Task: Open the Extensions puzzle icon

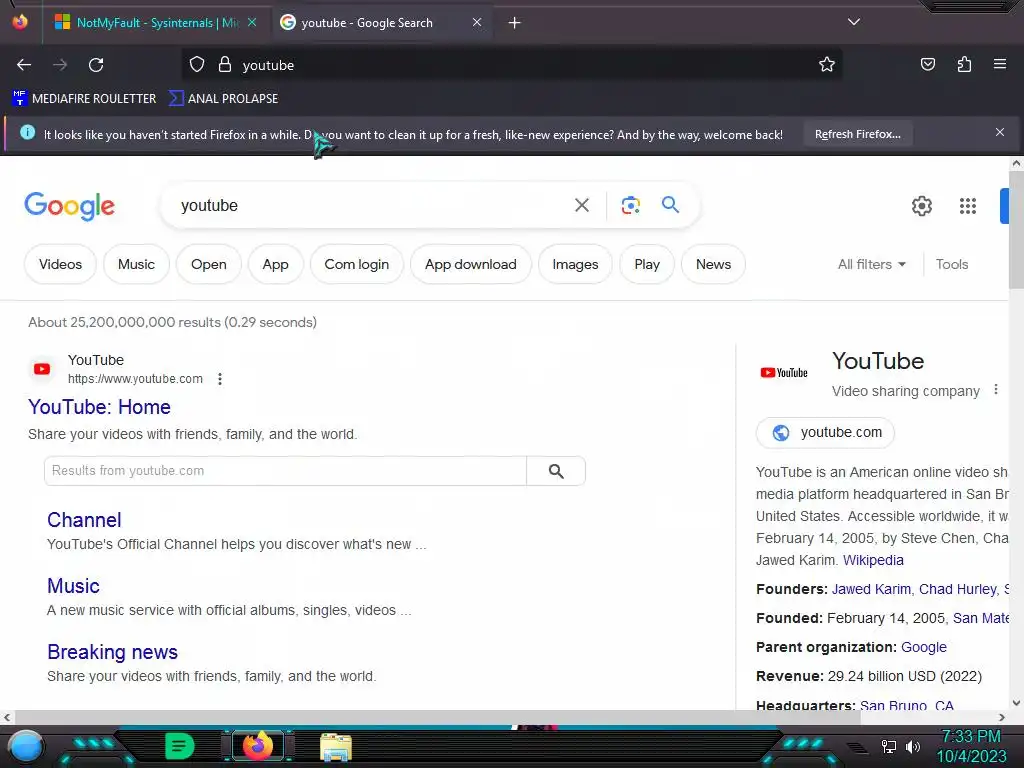Action: 964,65
